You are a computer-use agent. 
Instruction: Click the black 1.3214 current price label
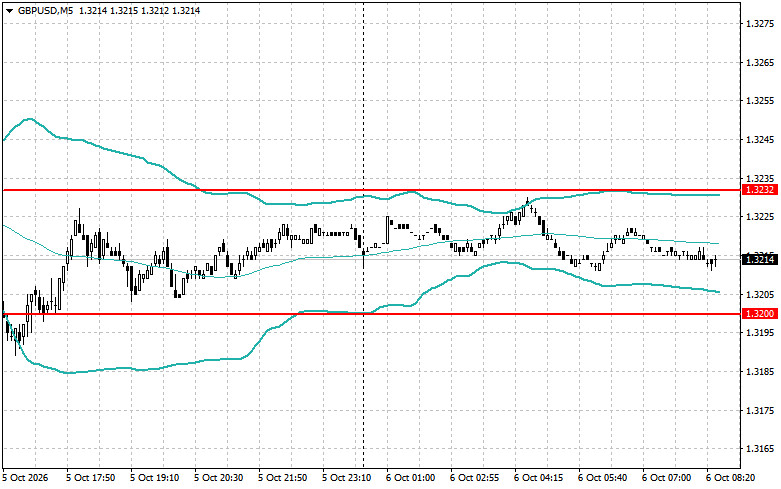pos(760,259)
